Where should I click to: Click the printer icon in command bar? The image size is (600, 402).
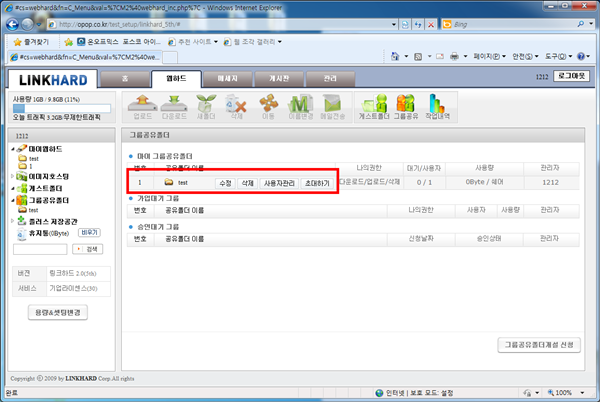[454, 57]
